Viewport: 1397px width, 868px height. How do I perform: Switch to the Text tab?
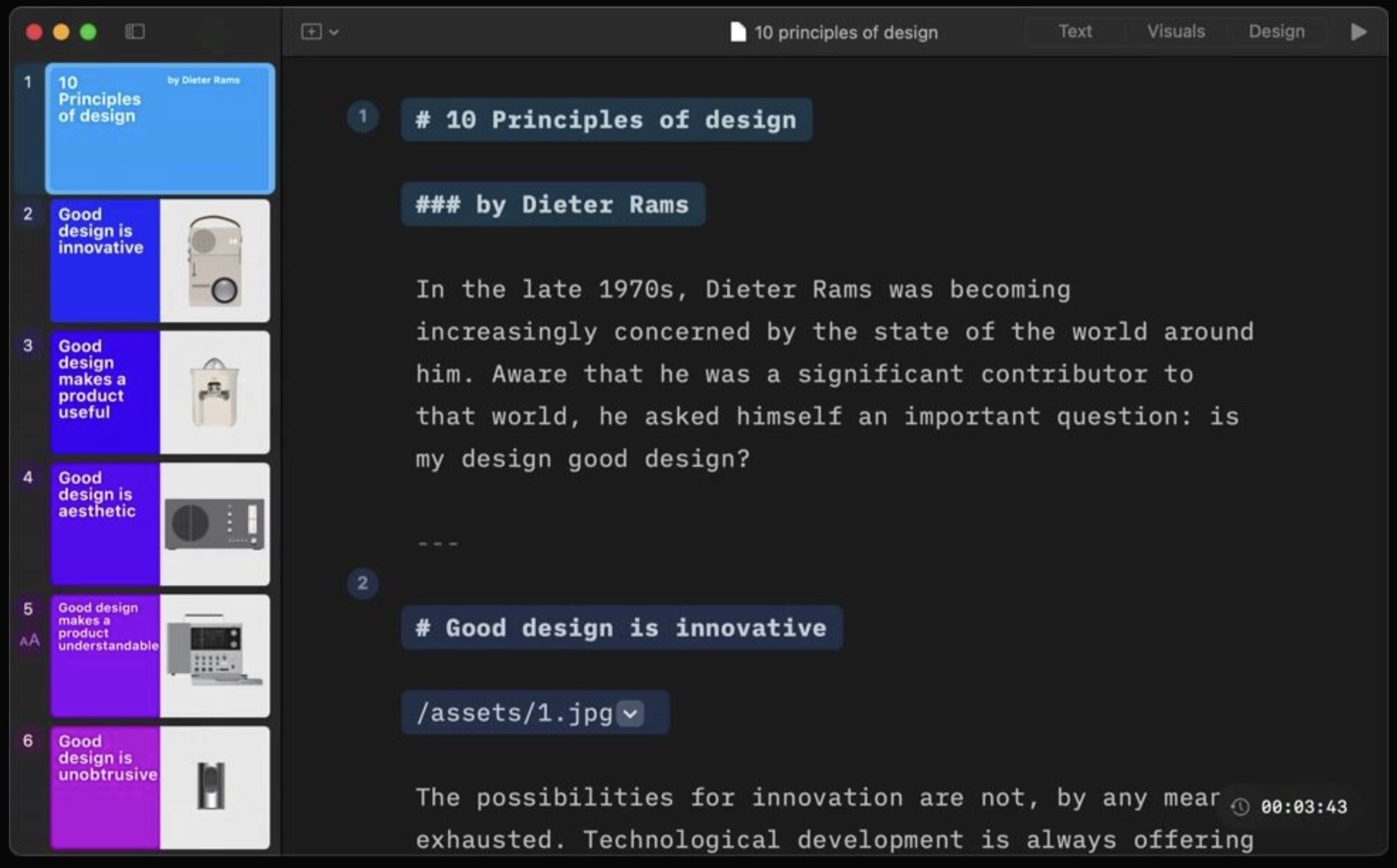click(1075, 32)
